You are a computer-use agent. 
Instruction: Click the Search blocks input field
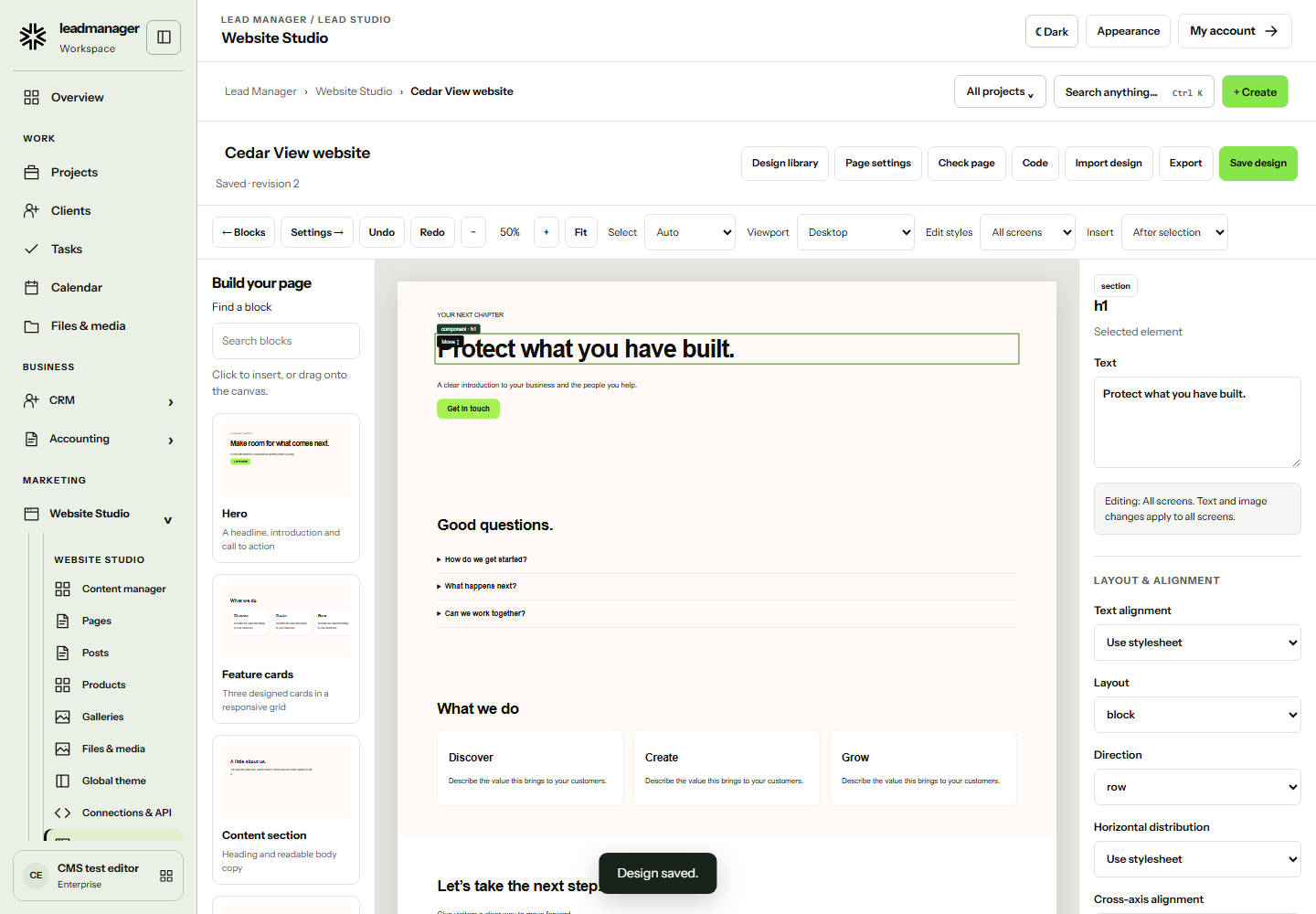(286, 341)
